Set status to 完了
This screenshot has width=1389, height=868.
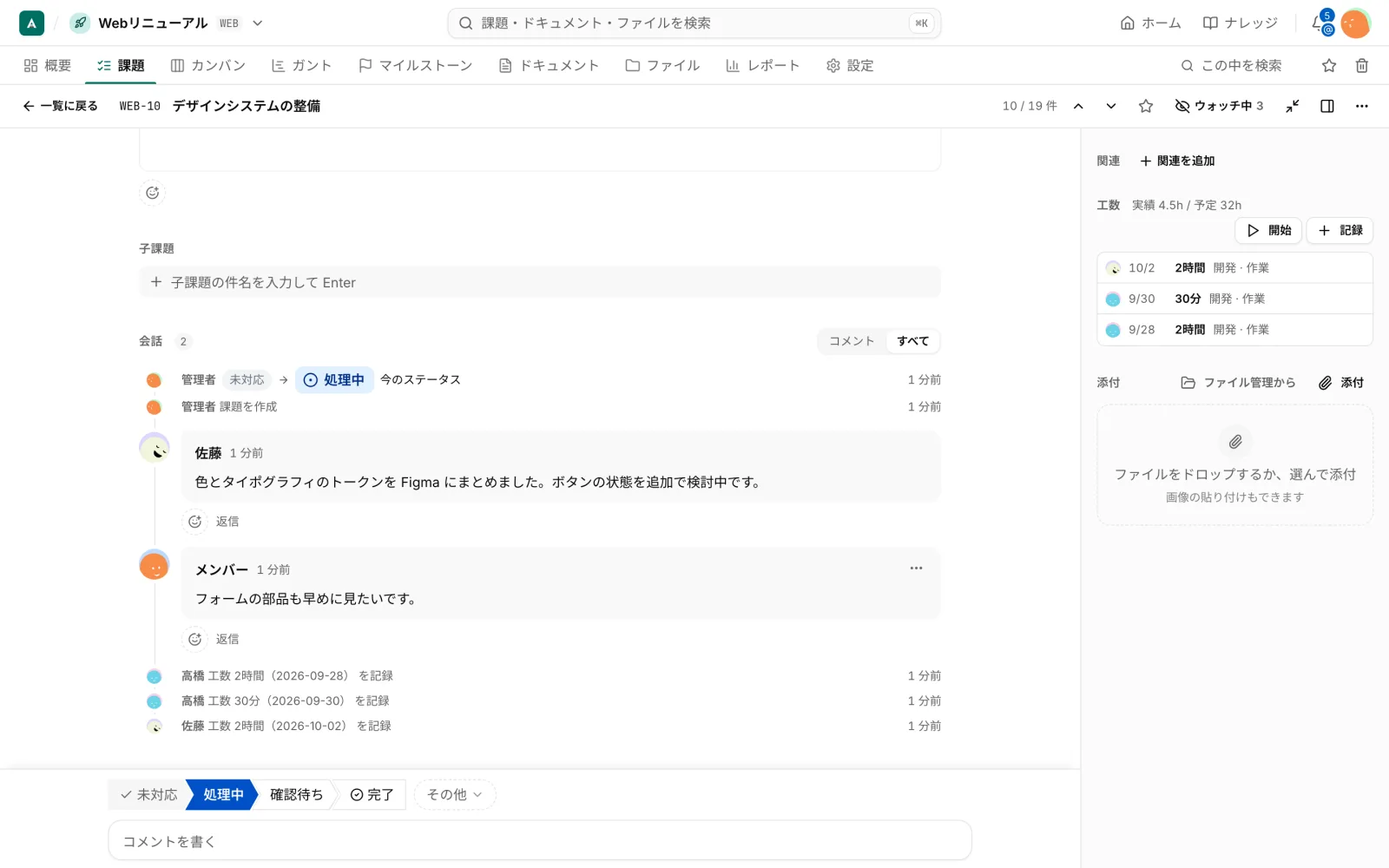(372, 794)
